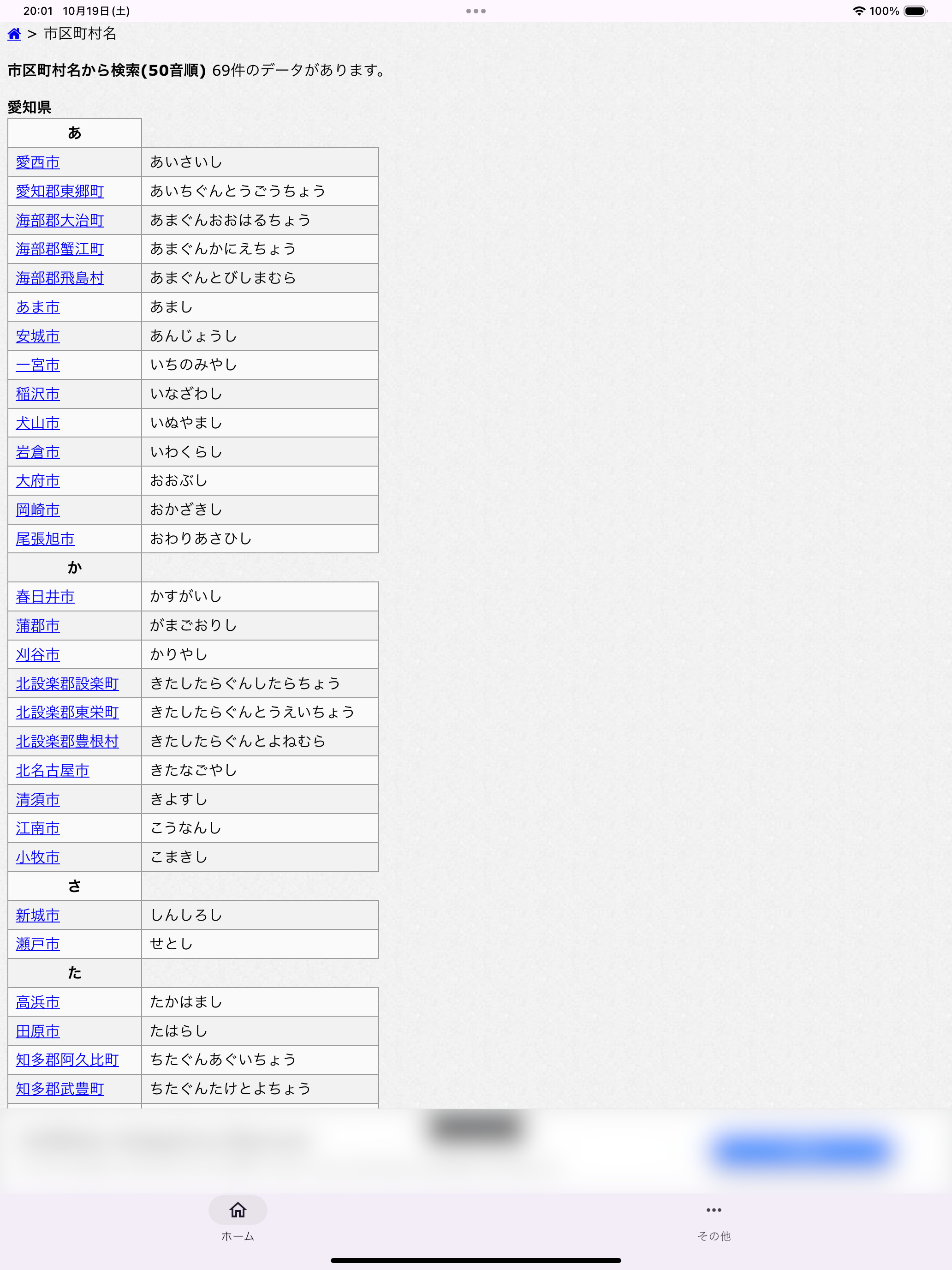Open the 小牧市 link
Image resolution: width=952 pixels, height=1270 pixels.
38,857
